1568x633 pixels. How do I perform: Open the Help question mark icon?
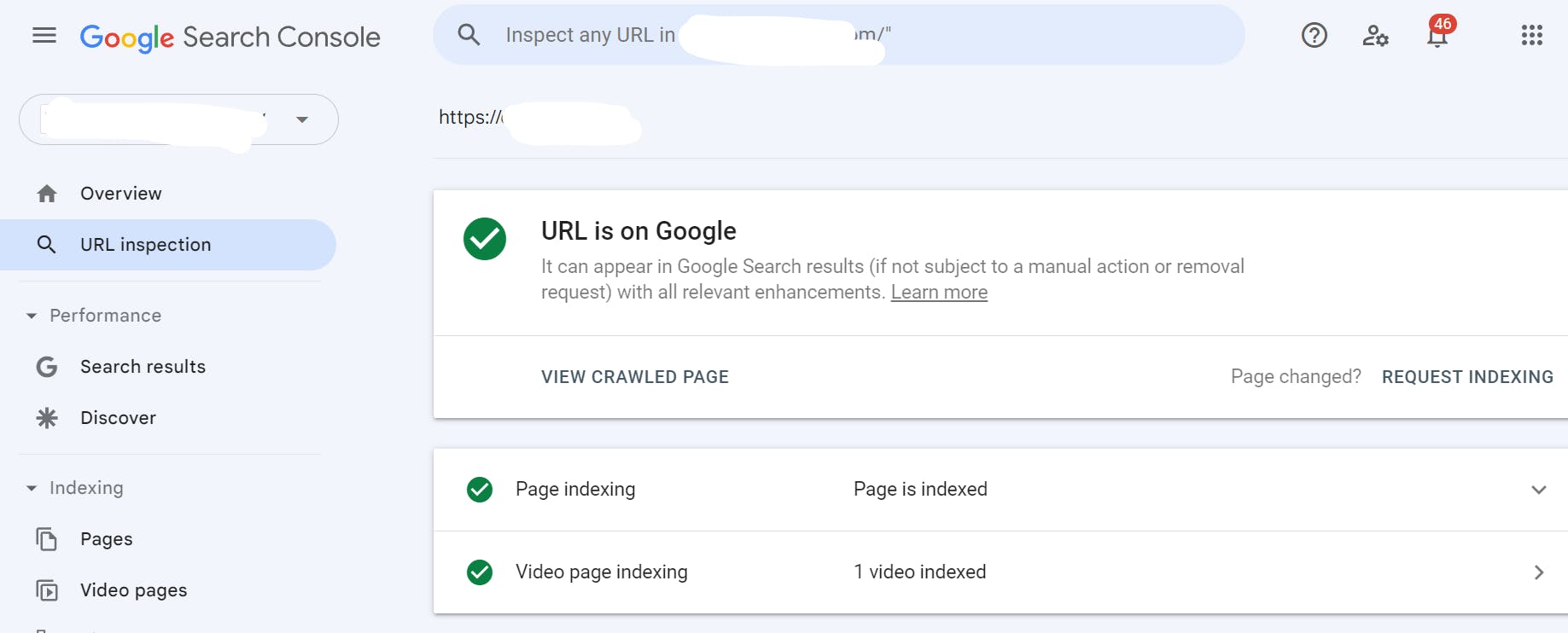pyautogui.click(x=1314, y=35)
